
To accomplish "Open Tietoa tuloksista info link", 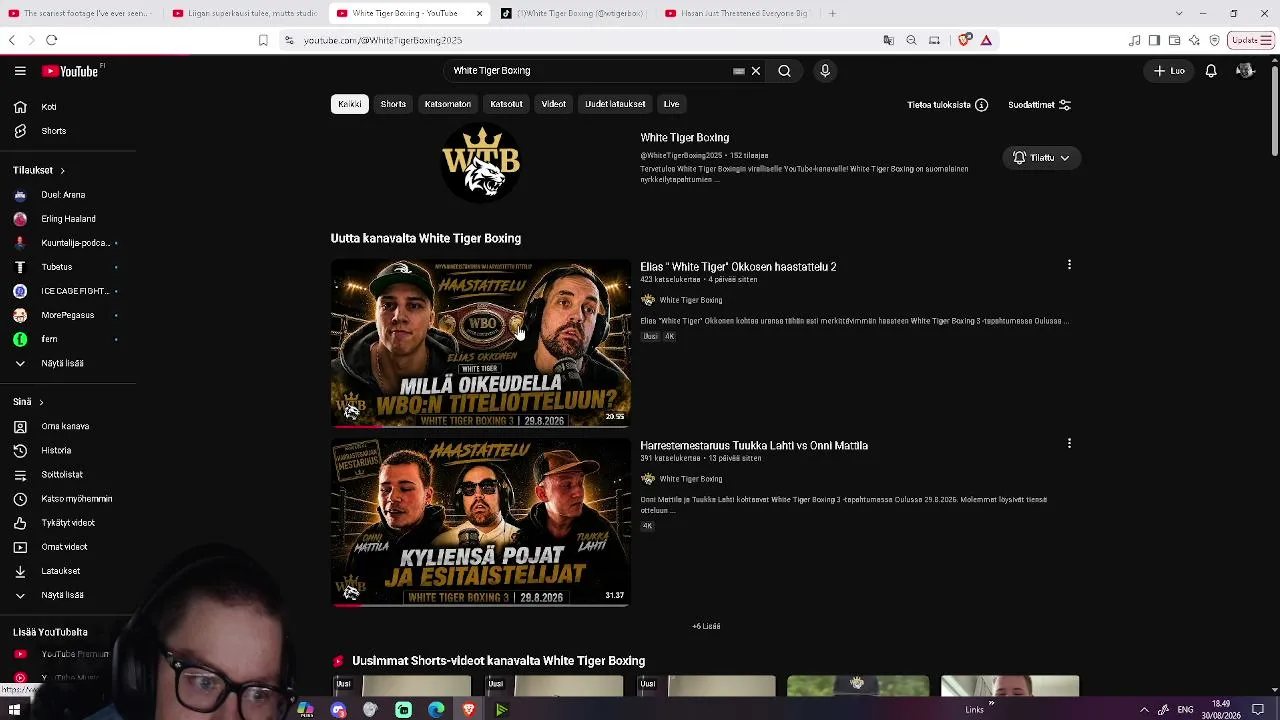I will click(947, 105).
